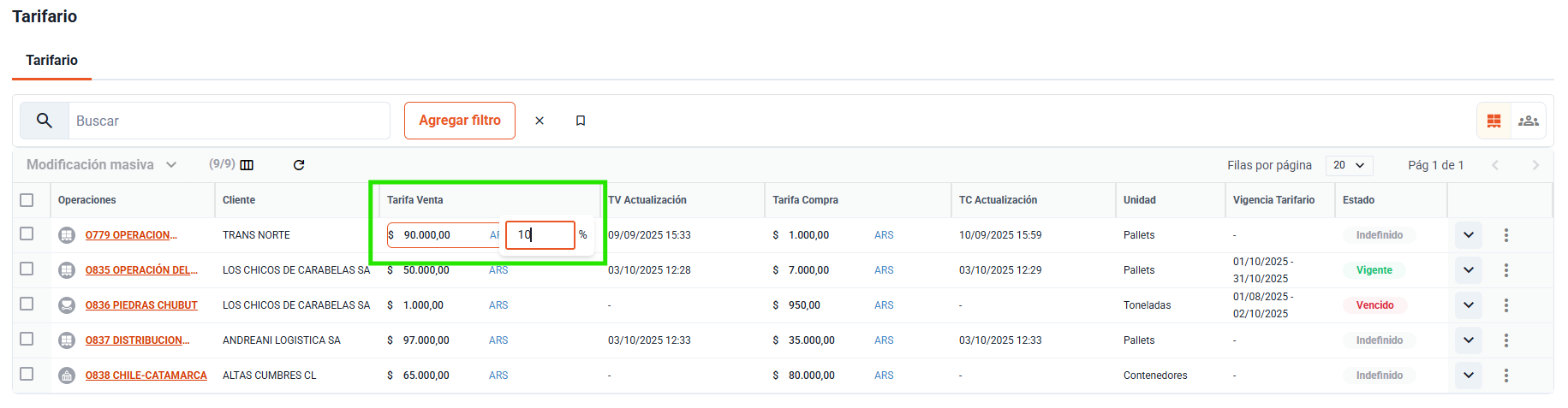The image size is (1568, 408).
Task: Open three-dot menu for 0836 PIEDRAS CHUBUT
Action: click(1505, 305)
